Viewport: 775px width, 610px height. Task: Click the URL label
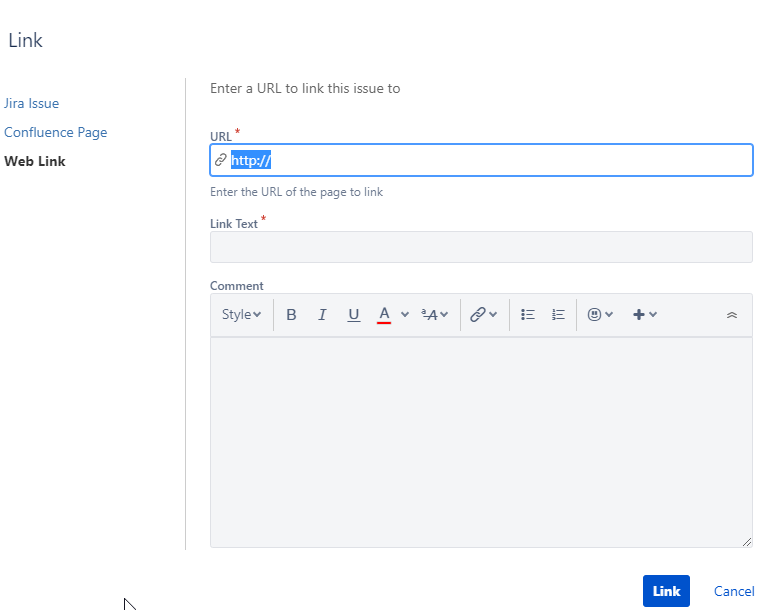tap(220, 136)
